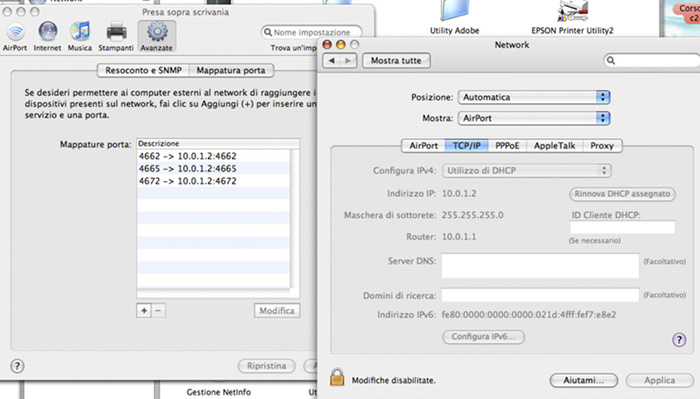Screen dimensions: 700x399
Task: Click the Network window search field
Action: (x=652, y=60)
